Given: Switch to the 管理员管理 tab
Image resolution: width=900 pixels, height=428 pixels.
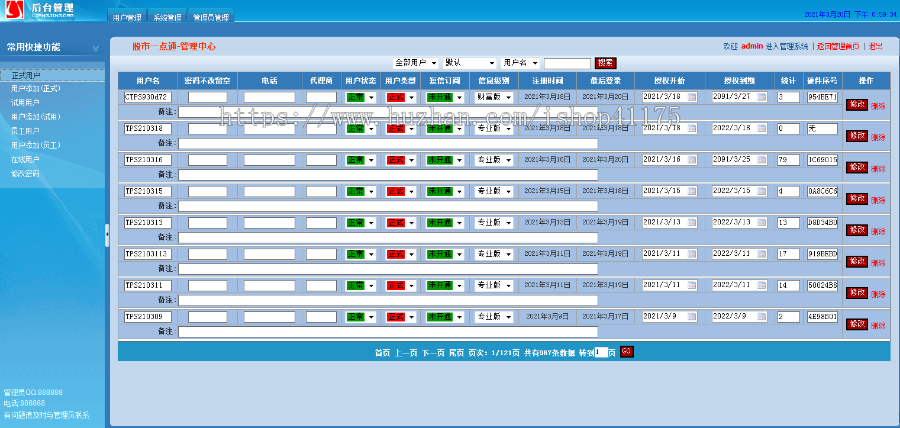Looking at the screenshot, I should point(211,18).
